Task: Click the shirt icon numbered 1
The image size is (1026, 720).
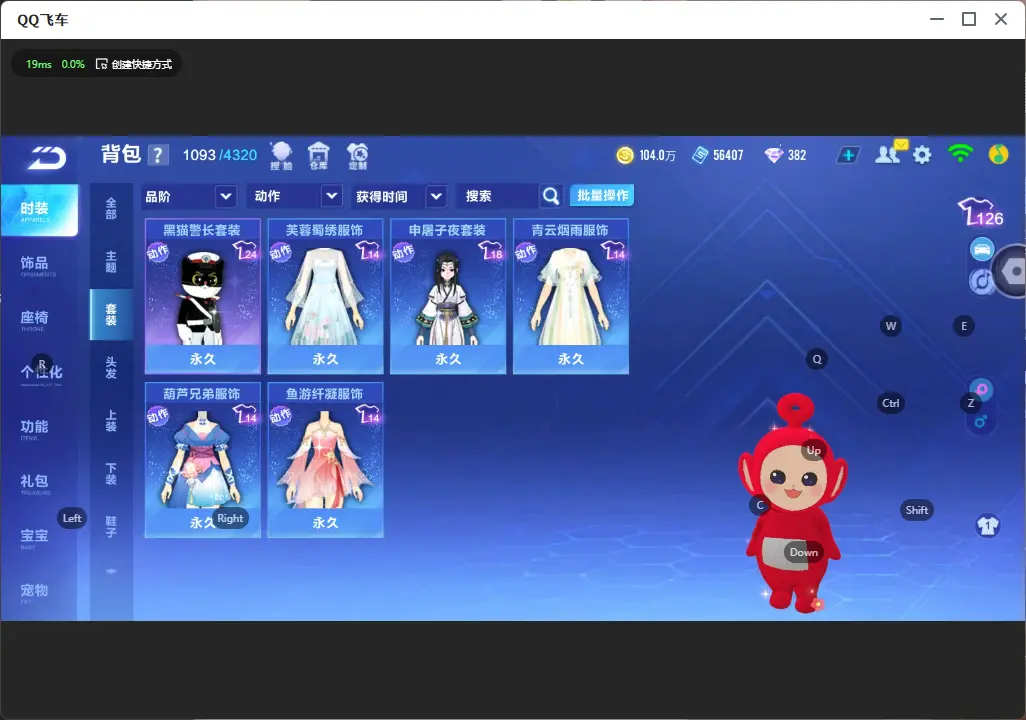Action: pos(988,526)
